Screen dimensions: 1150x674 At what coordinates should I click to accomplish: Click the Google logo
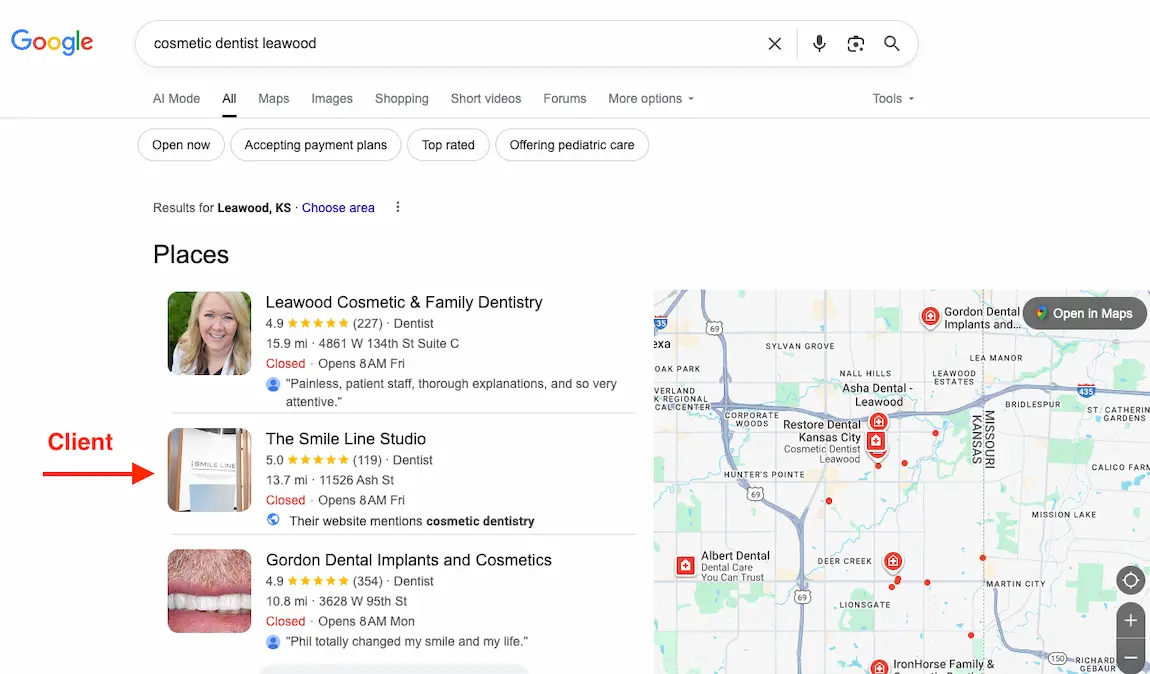(x=52, y=42)
